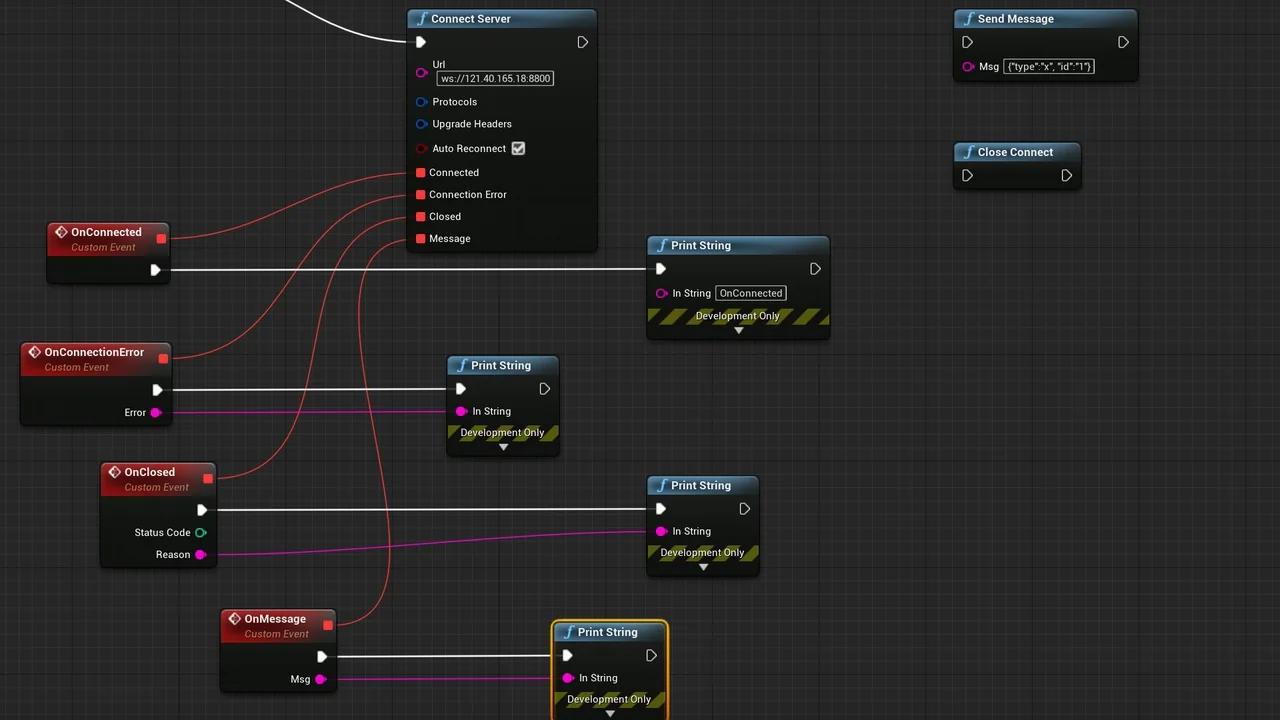The width and height of the screenshot is (1280, 720).
Task: Expand Development Only on the middle Print String
Action: [503, 446]
